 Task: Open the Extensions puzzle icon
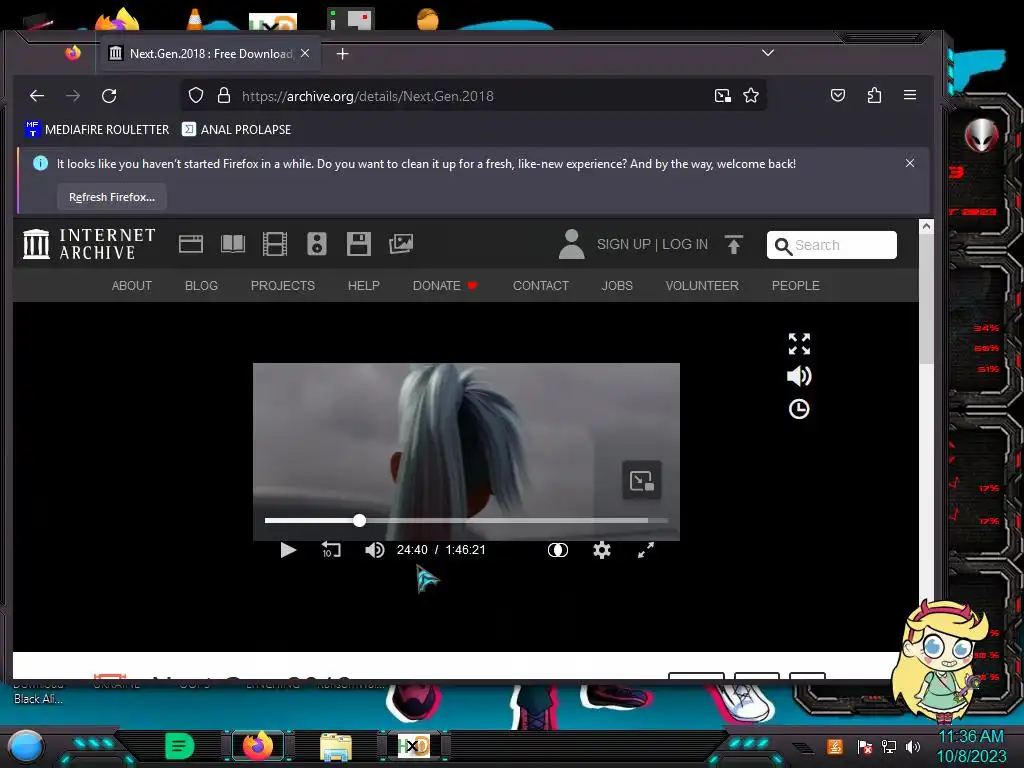(874, 96)
